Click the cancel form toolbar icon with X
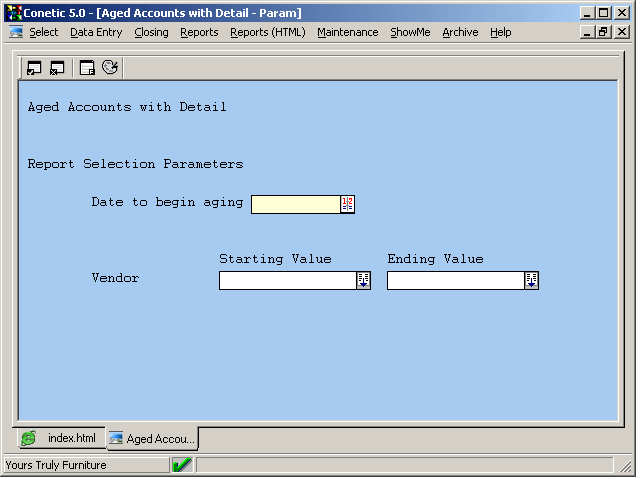 (x=57, y=68)
